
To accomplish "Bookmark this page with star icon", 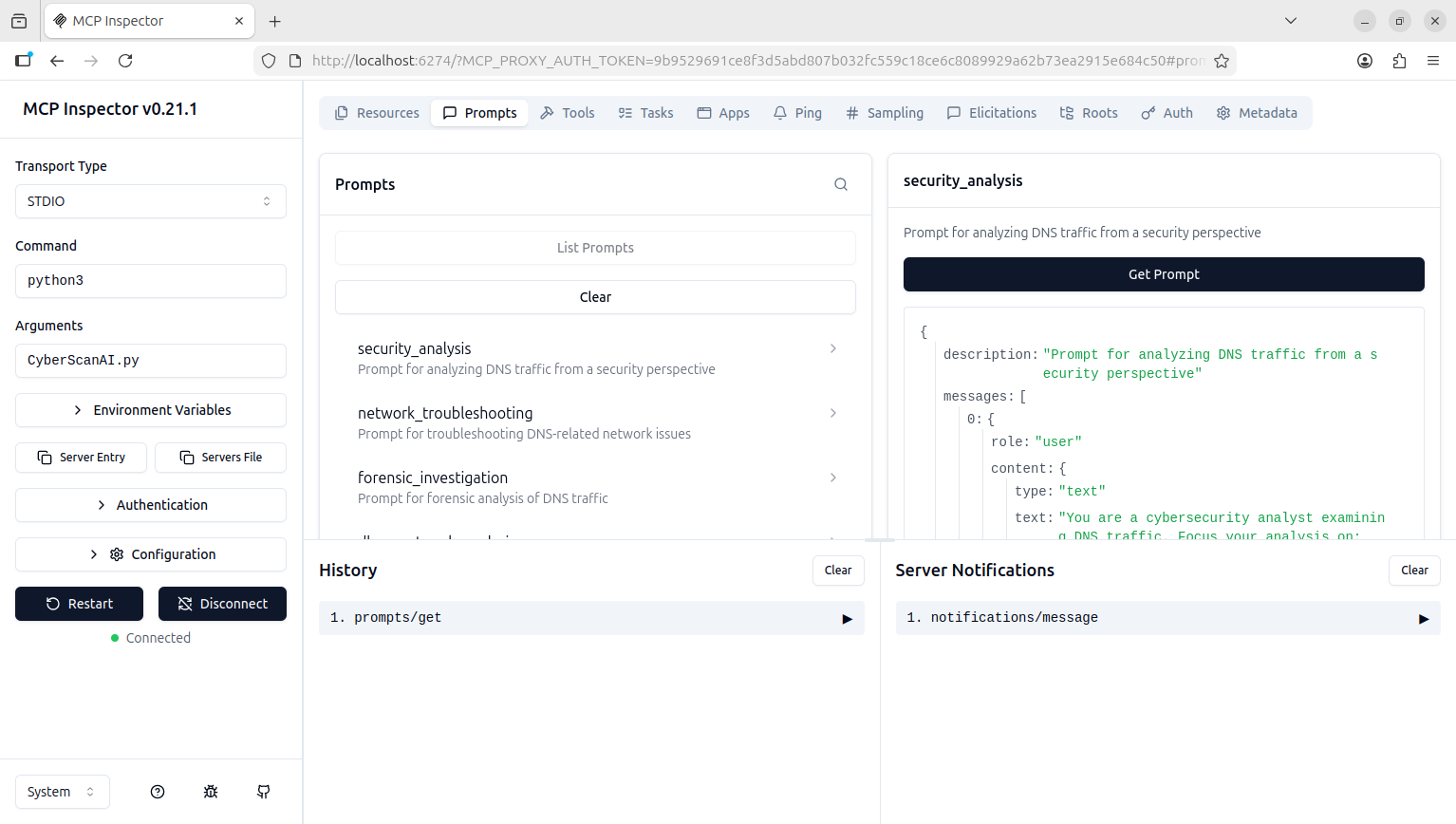I will tap(1222, 61).
